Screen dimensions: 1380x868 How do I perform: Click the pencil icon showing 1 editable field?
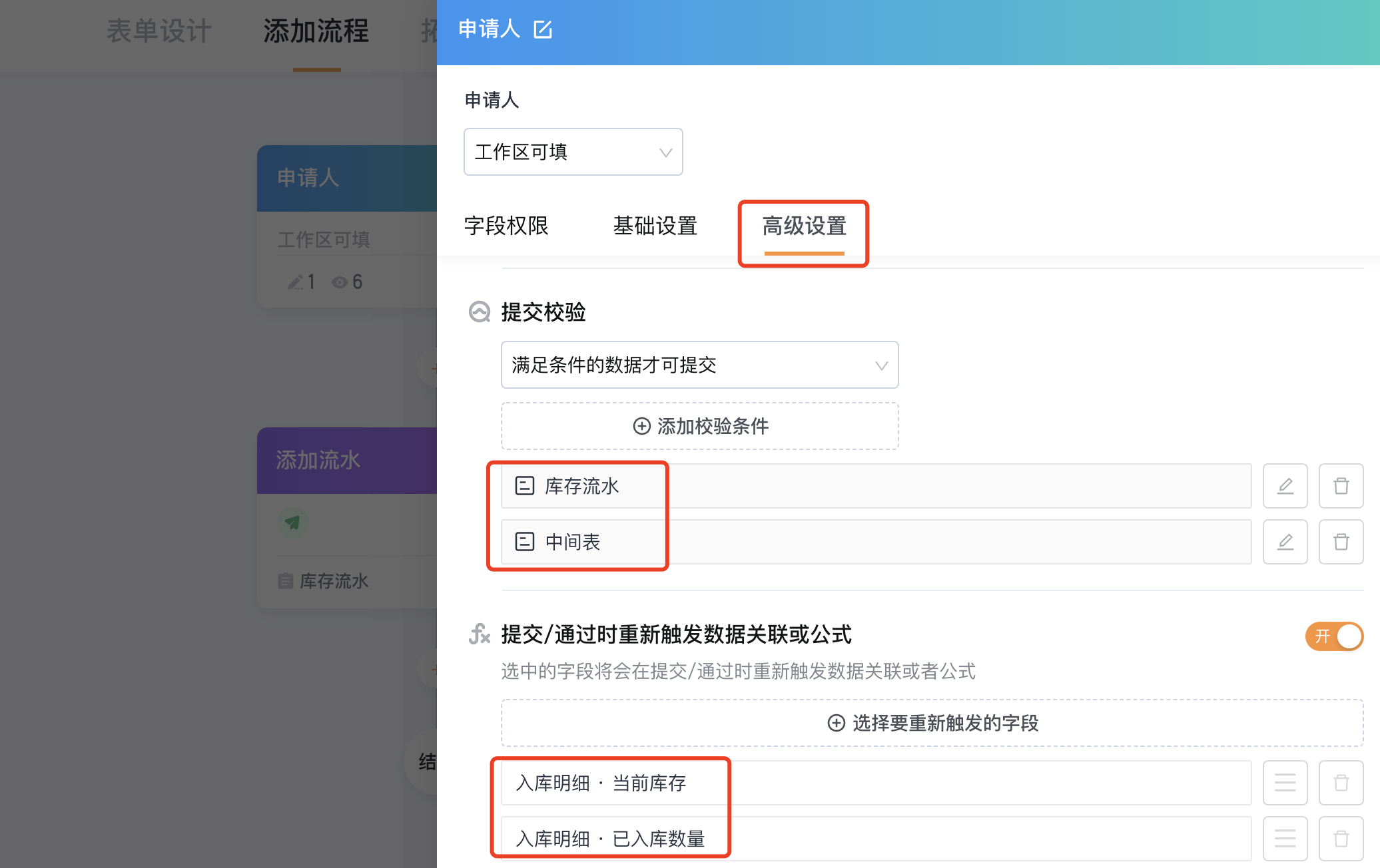pos(295,282)
